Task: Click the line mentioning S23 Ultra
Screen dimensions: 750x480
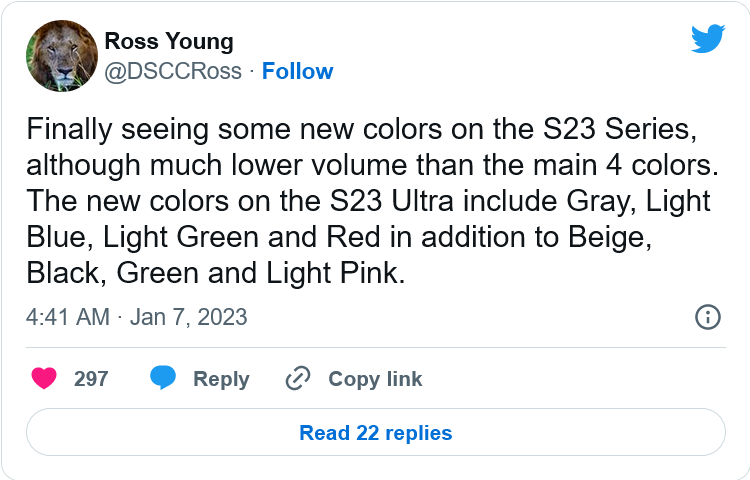Action: click(x=368, y=201)
